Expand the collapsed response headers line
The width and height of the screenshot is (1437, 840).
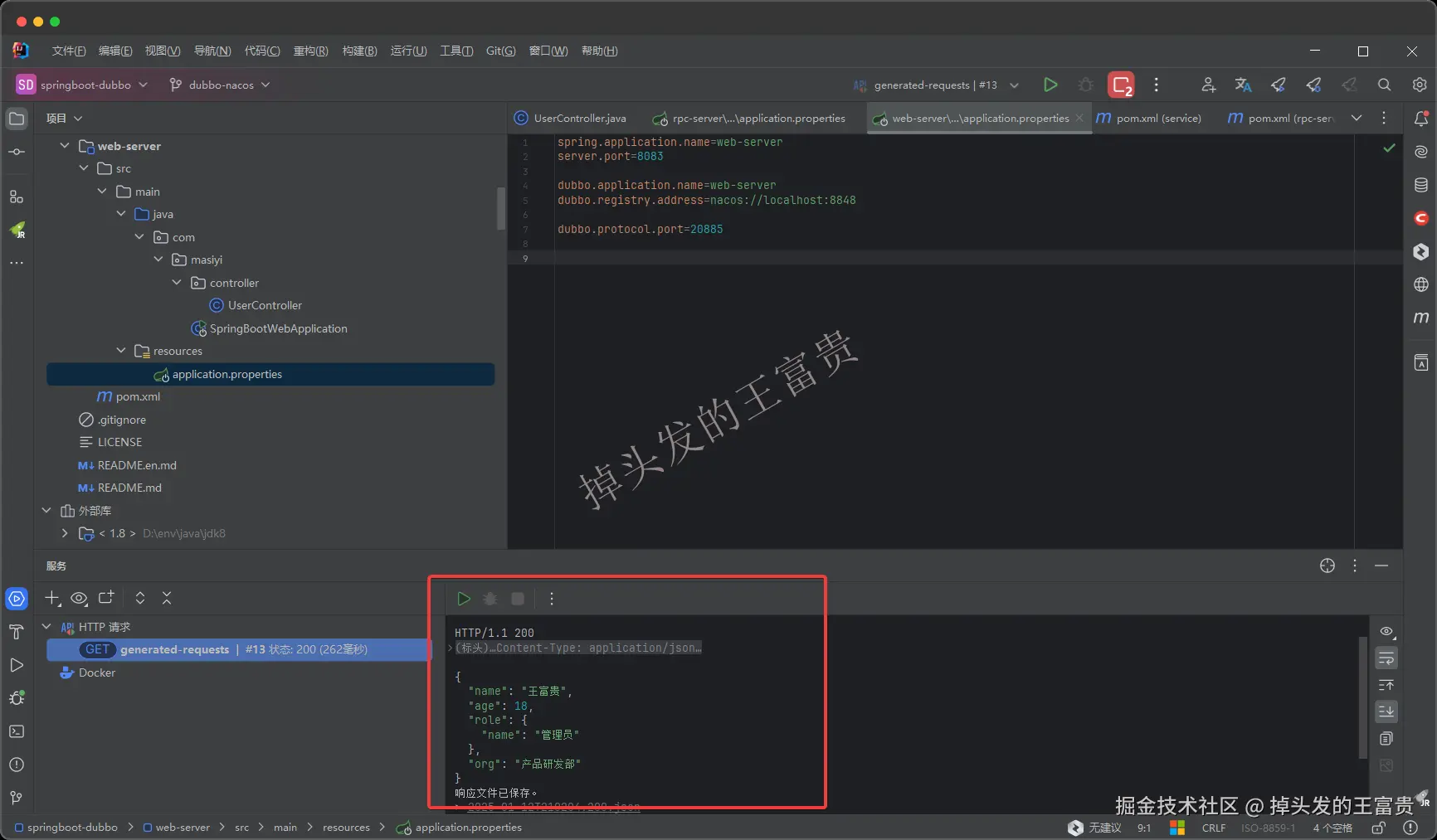pyautogui.click(x=451, y=648)
